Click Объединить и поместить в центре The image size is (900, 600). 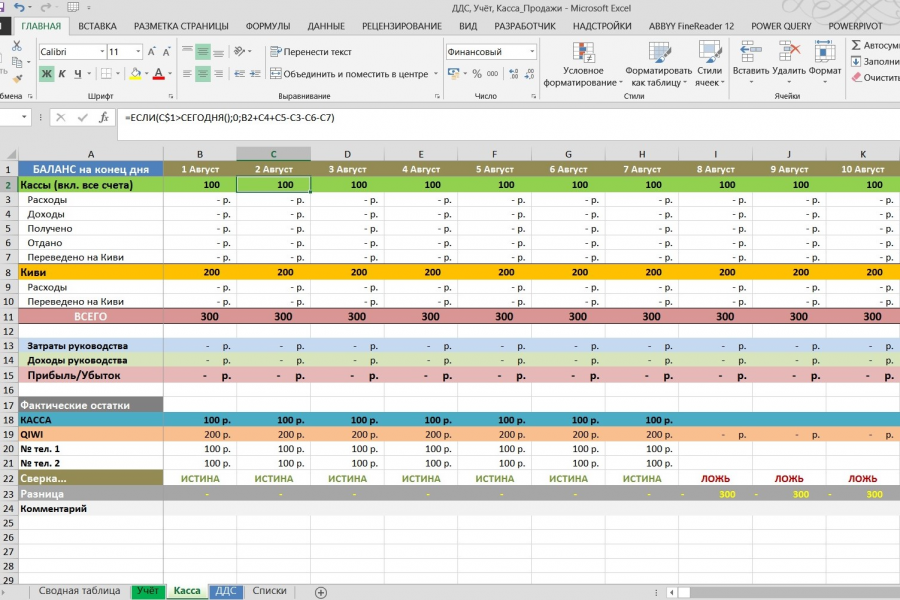click(349, 73)
